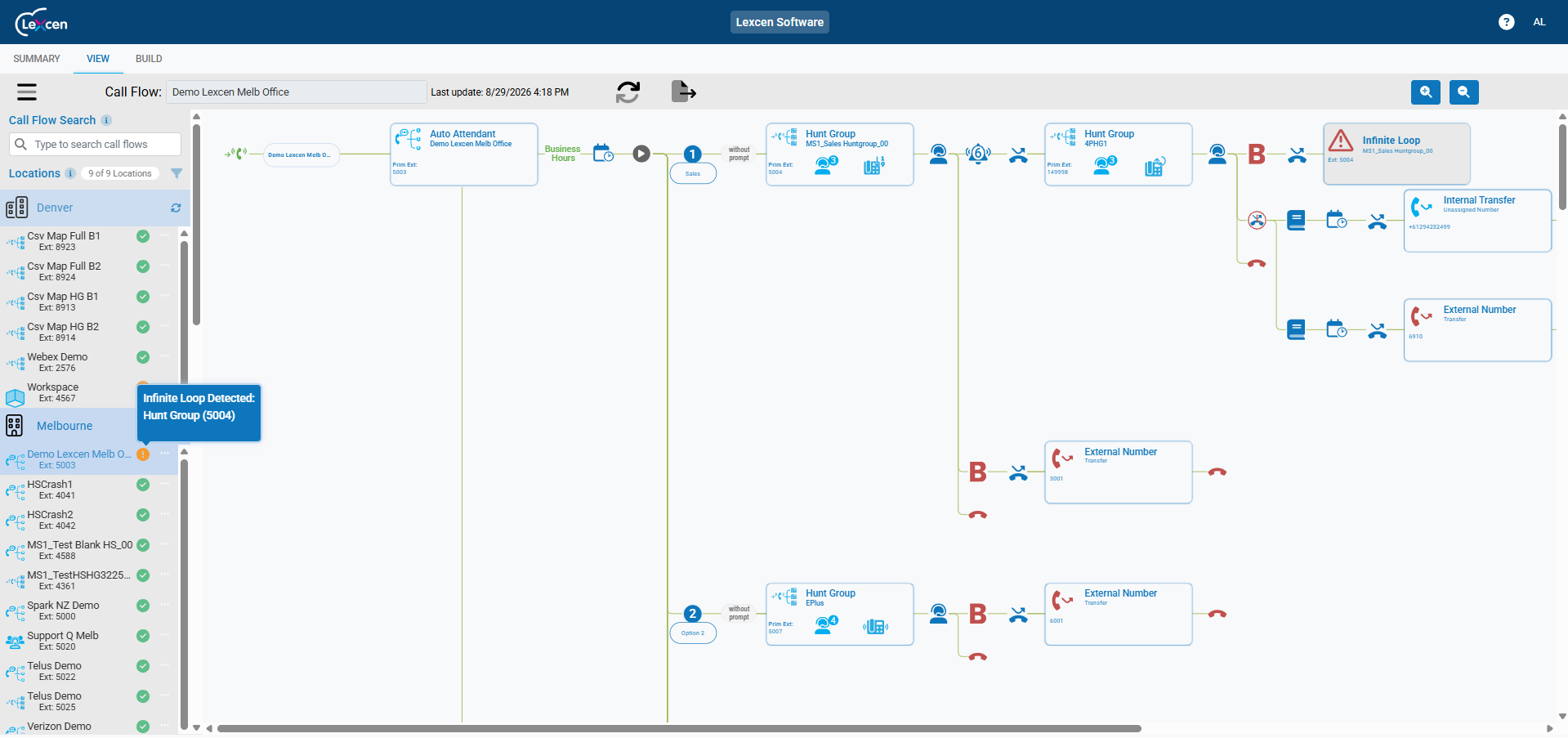The height and width of the screenshot is (738, 1568).
Task: Refresh the Denver location
Action: (176, 208)
